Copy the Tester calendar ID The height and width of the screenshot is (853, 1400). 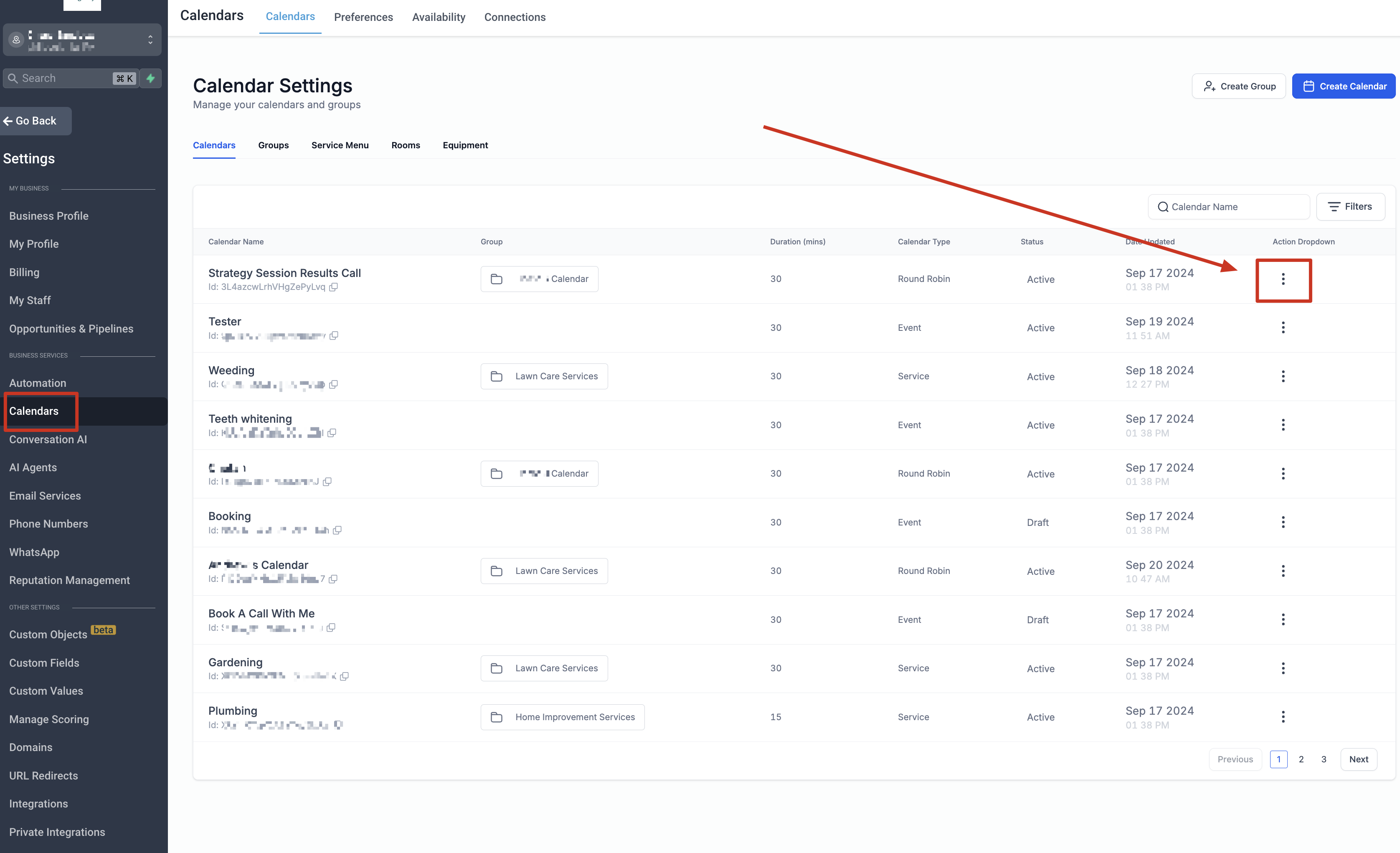[x=334, y=335]
